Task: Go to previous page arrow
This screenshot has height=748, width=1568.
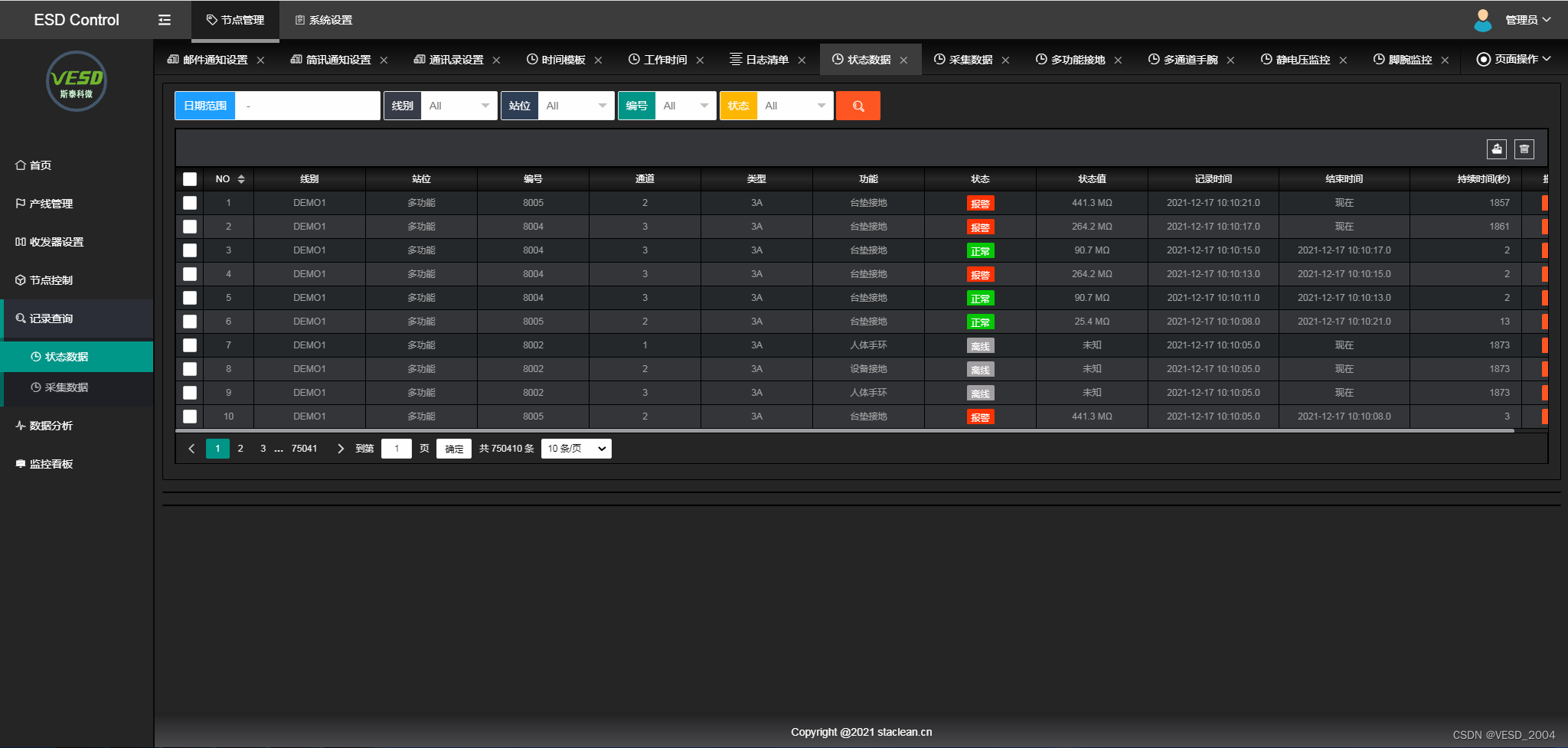Action: pyautogui.click(x=191, y=449)
